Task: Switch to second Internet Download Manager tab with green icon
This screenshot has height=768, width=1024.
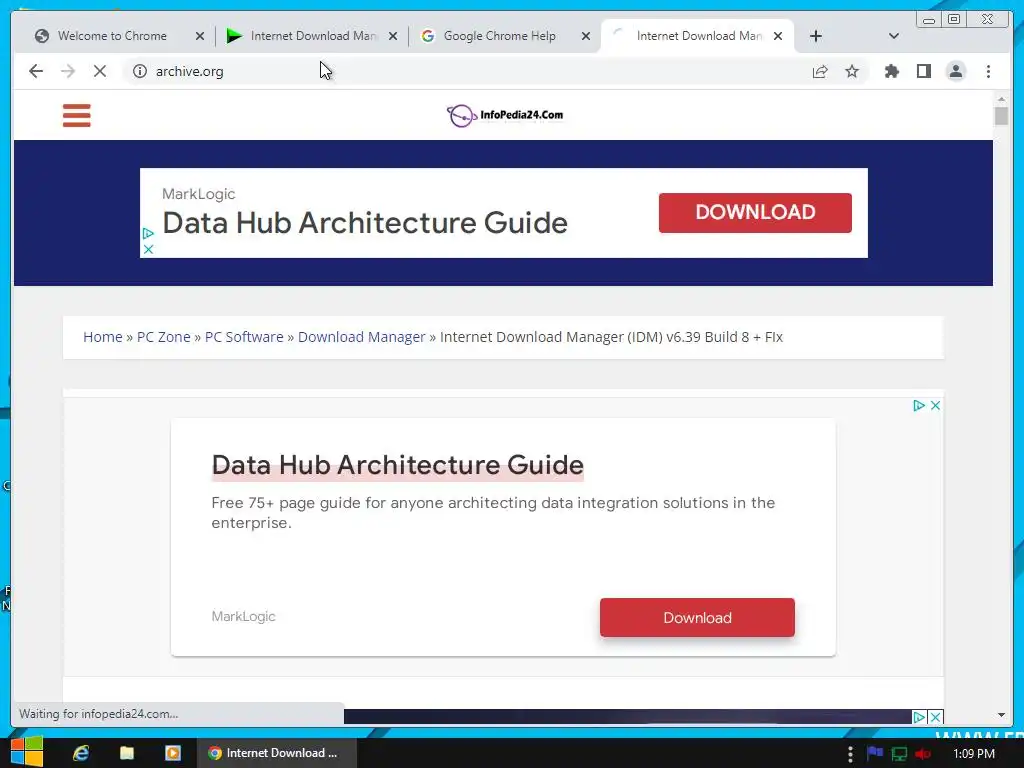Action: tap(313, 36)
